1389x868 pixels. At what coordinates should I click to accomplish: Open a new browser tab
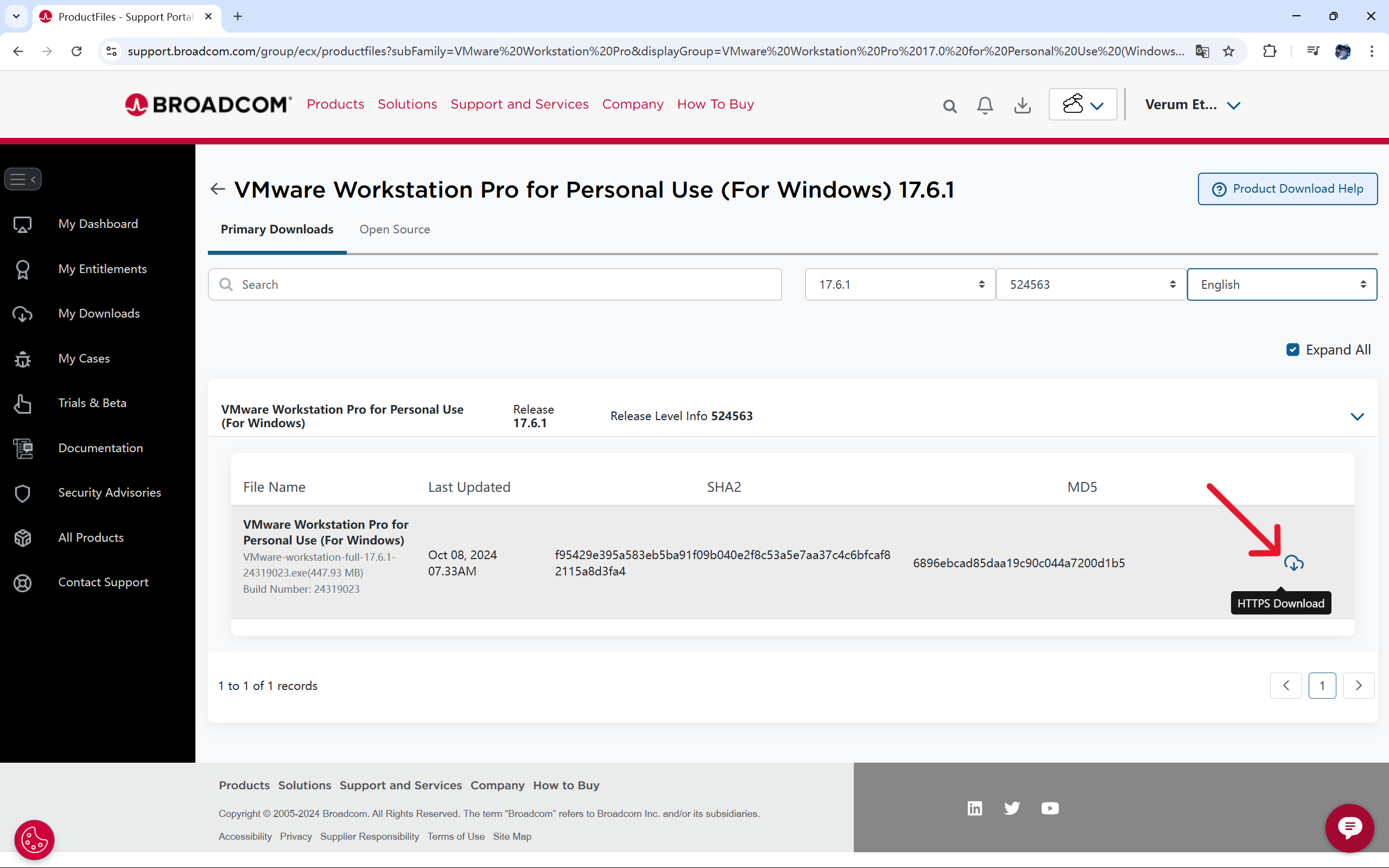pos(238,16)
